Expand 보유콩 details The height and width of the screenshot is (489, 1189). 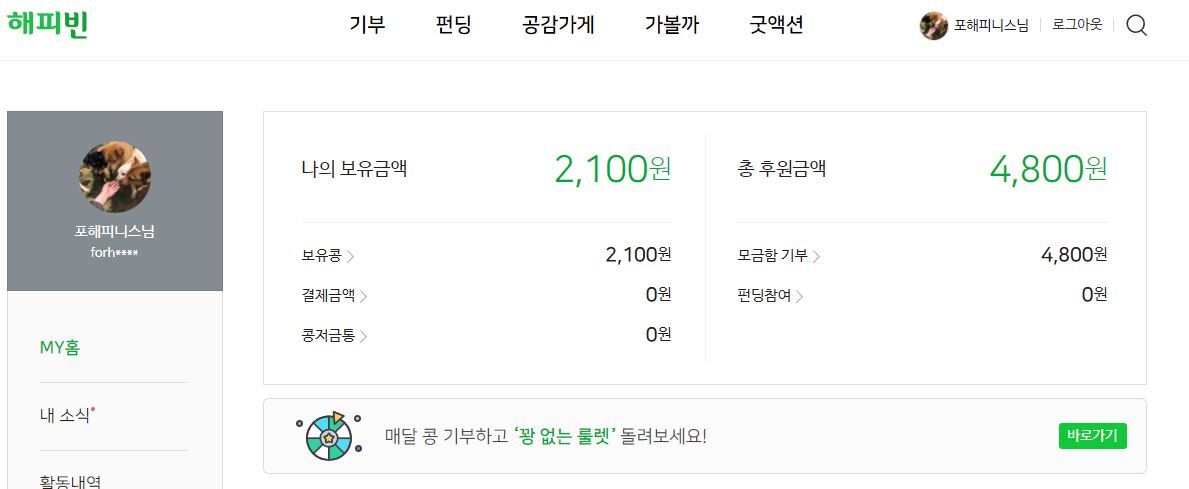pos(327,256)
